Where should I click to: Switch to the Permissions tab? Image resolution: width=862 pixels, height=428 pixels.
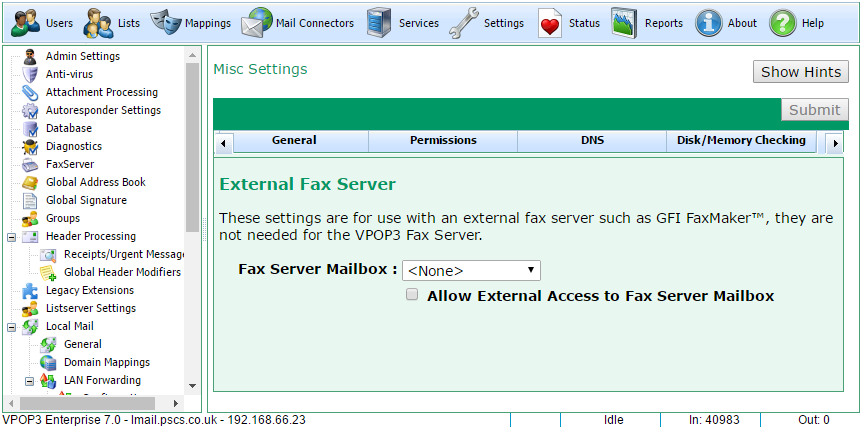click(443, 141)
